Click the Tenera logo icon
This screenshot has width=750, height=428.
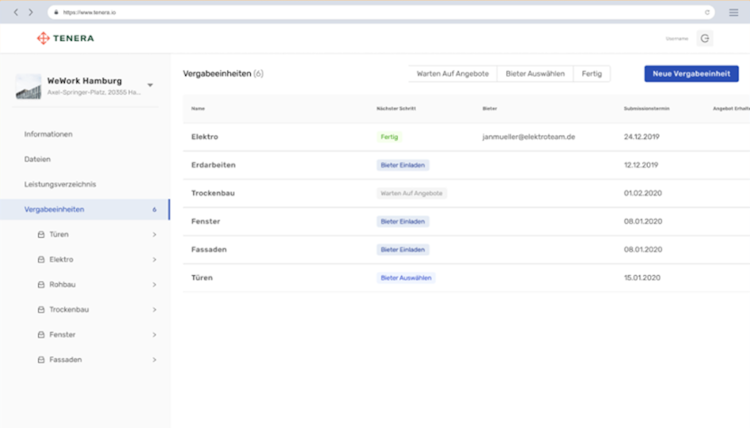click(43, 38)
